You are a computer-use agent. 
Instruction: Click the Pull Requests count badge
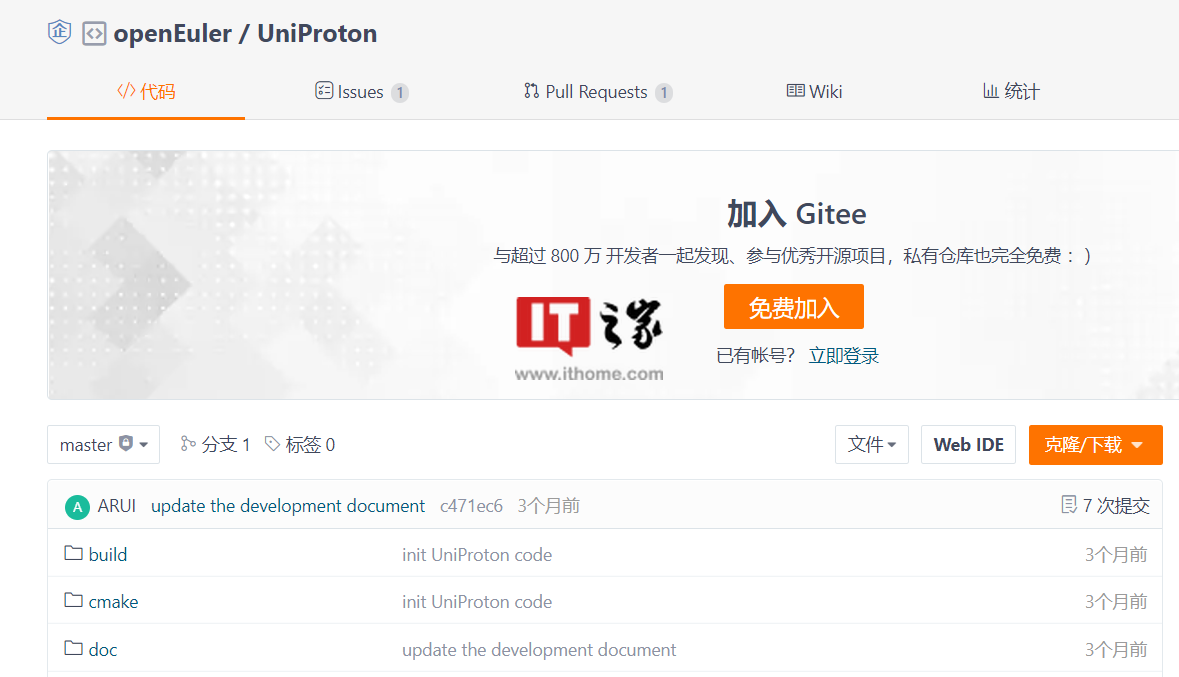click(x=664, y=93)
